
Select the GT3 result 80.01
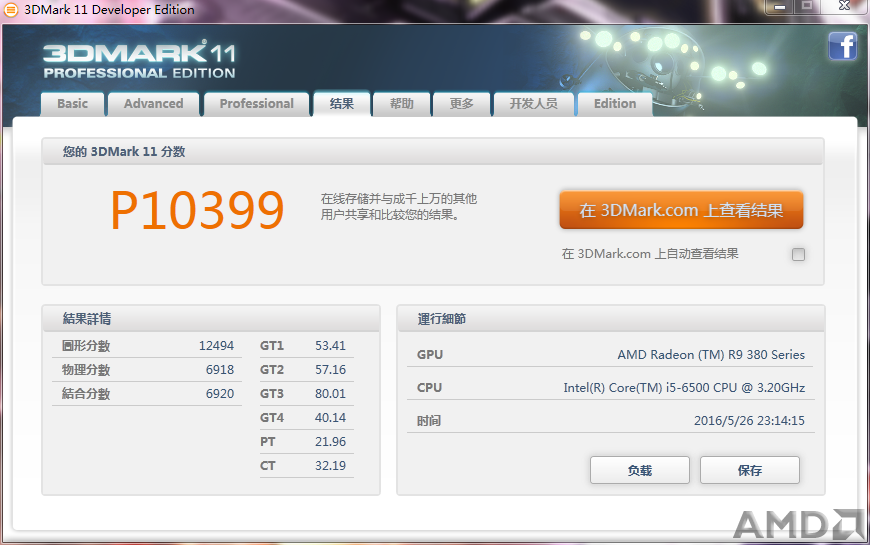[330, 393]
